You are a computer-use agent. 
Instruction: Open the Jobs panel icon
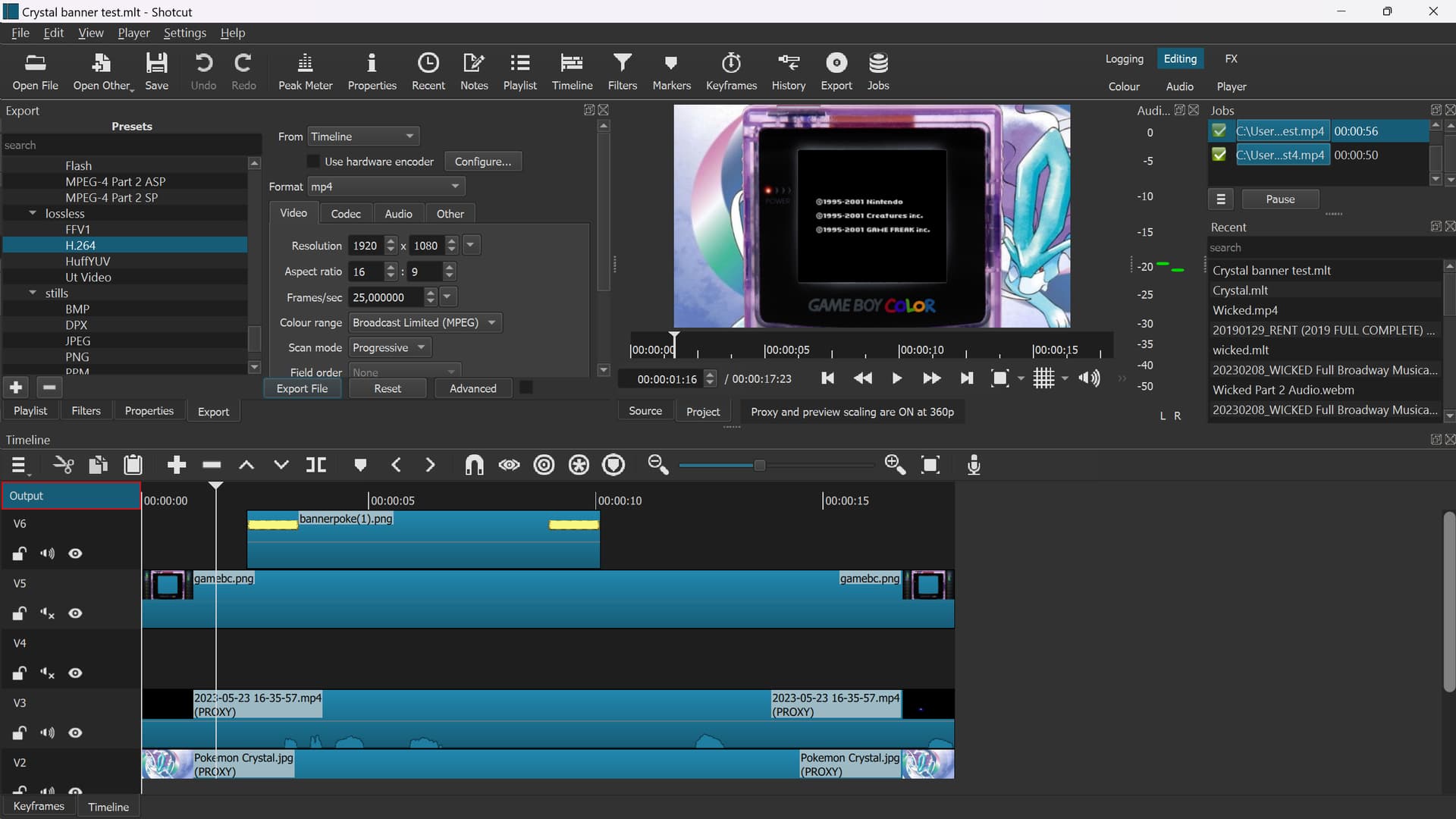click(878, 71)
